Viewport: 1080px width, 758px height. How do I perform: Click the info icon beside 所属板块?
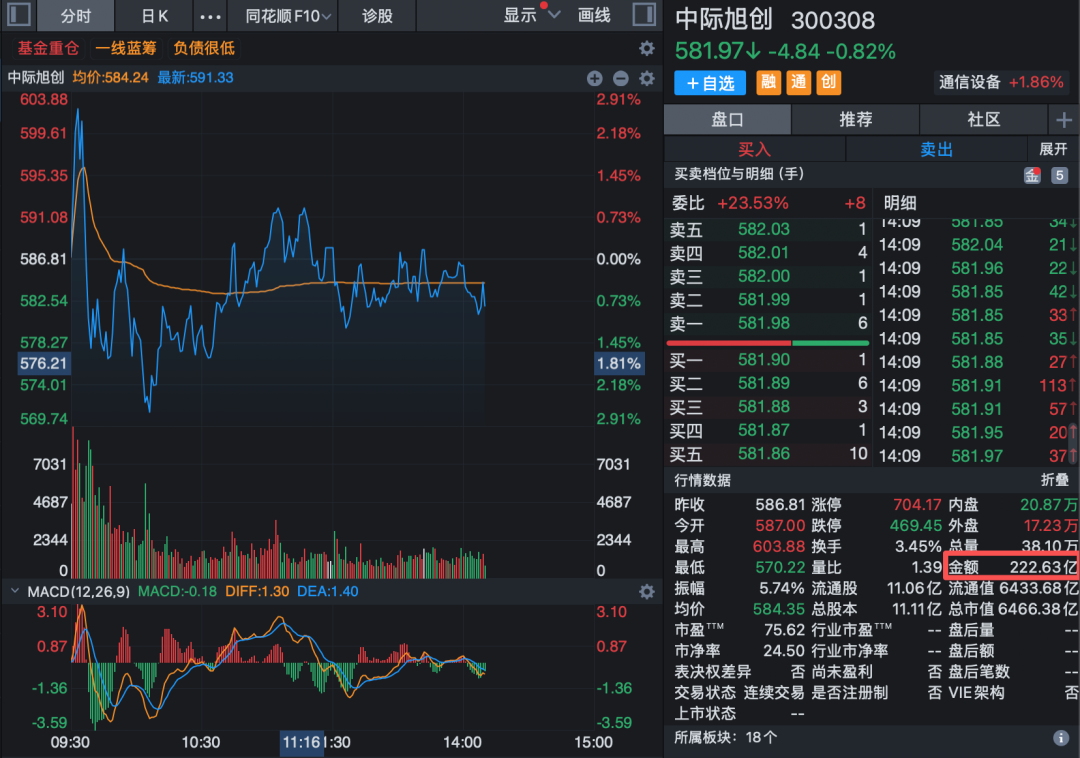click(x=1061, y=738)
